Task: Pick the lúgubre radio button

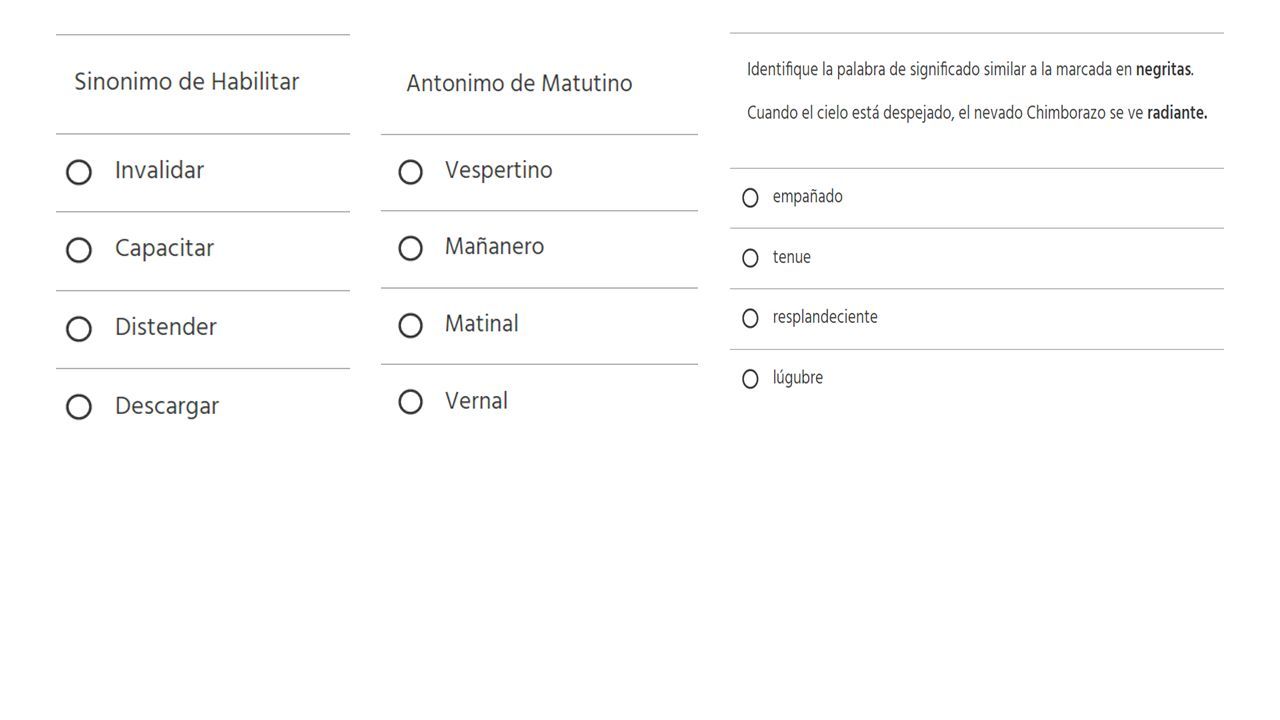Action: 750,379
